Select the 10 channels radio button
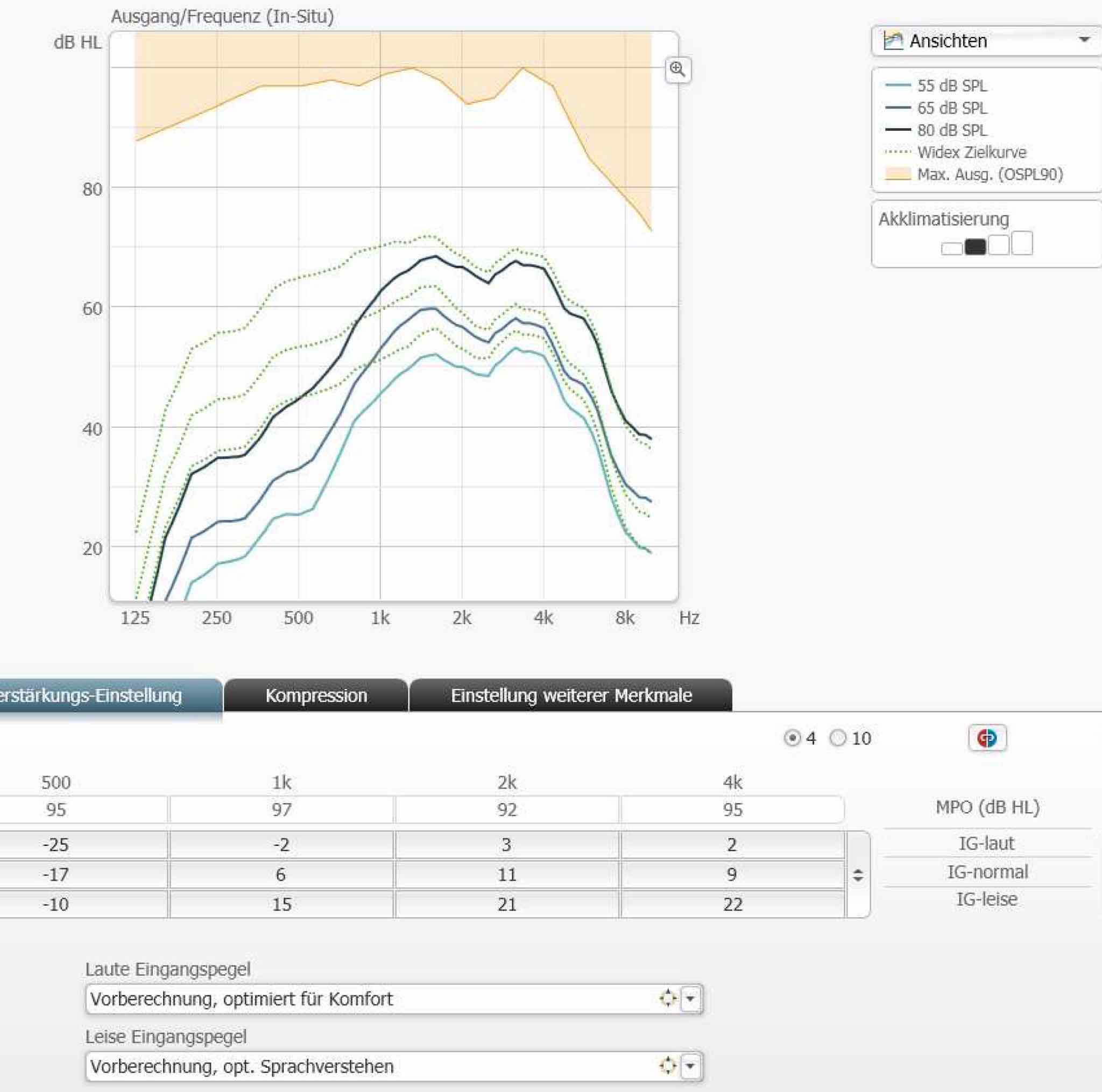Screen dimensions: 1102x1092 [838, 738]
